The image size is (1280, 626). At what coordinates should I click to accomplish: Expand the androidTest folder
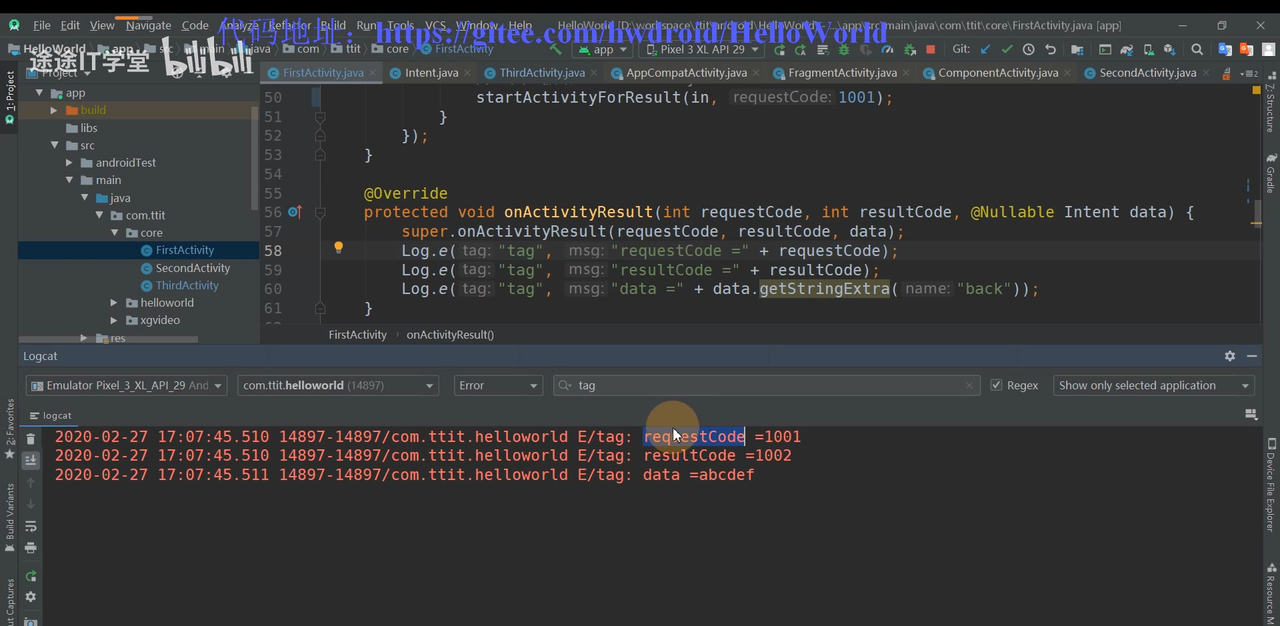pyautogui.click(x=70, y=162)
